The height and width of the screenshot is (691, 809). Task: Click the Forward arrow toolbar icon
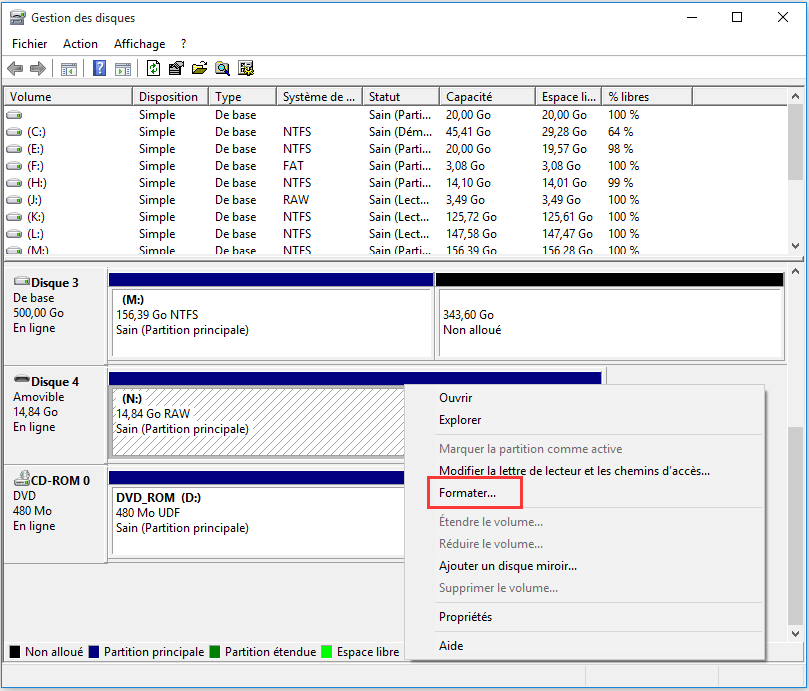coord(38,68)
